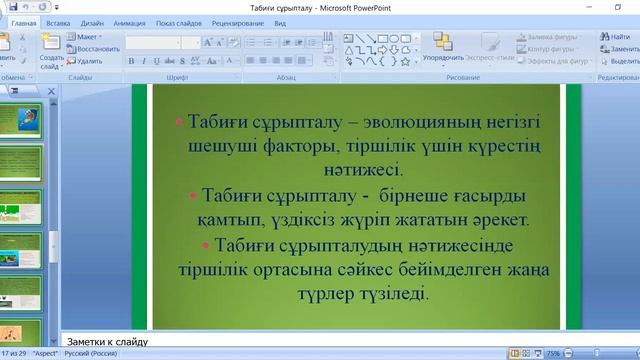The image size is (640, 360).
Task: Click the Восстановить slide button
Action: point(93,49)
